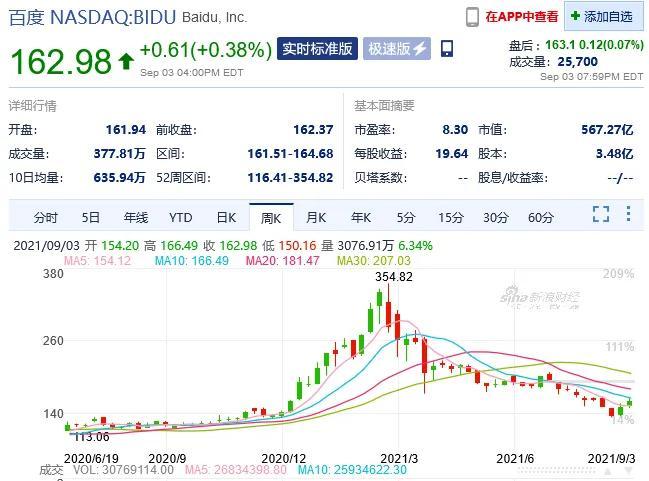Select the 日K daily candlestick tab
Image resolution: width=649 pixels, height=481 pixels.
point(226,217)
